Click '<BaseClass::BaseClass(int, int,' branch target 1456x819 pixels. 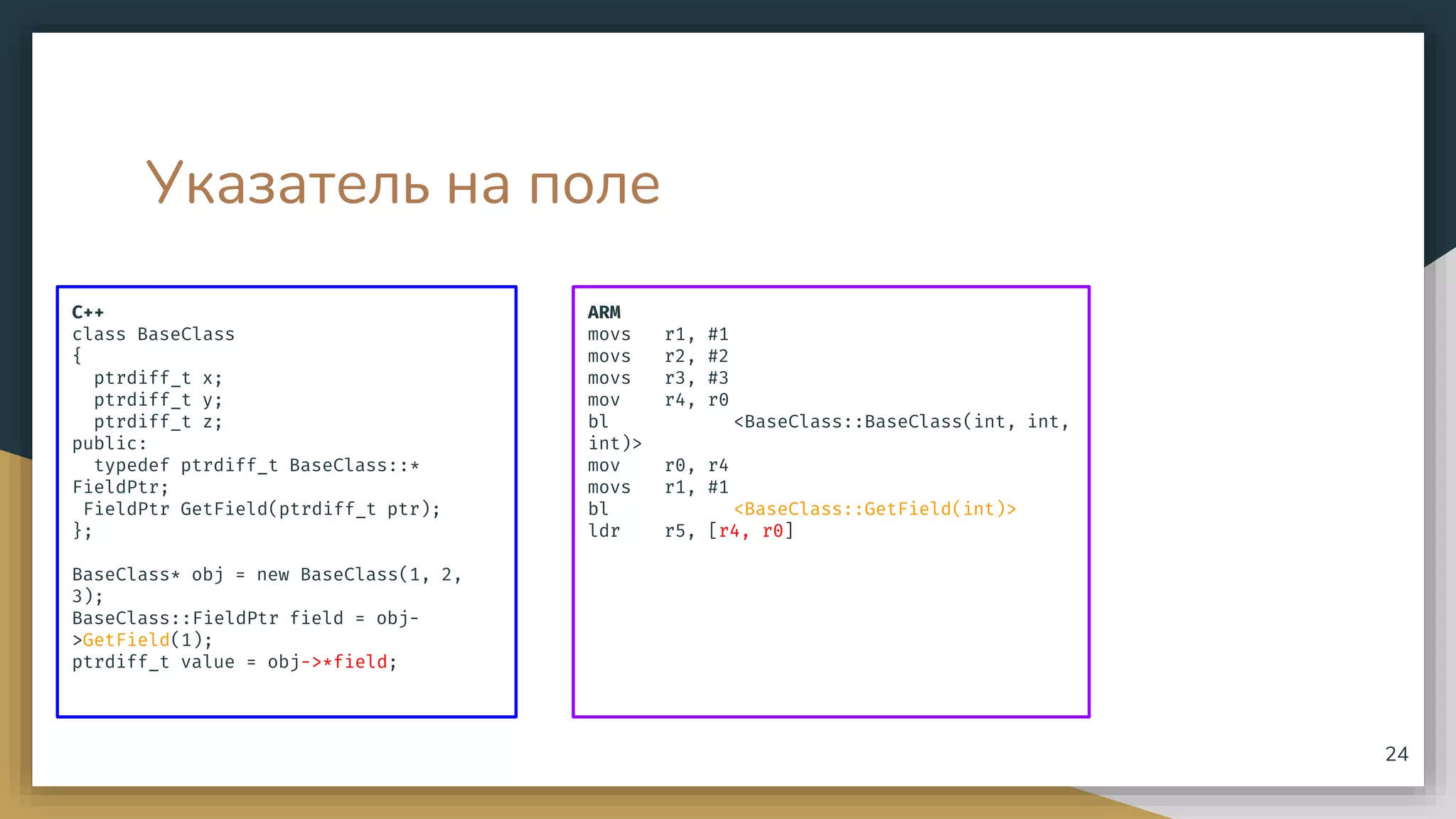[901, 422]
